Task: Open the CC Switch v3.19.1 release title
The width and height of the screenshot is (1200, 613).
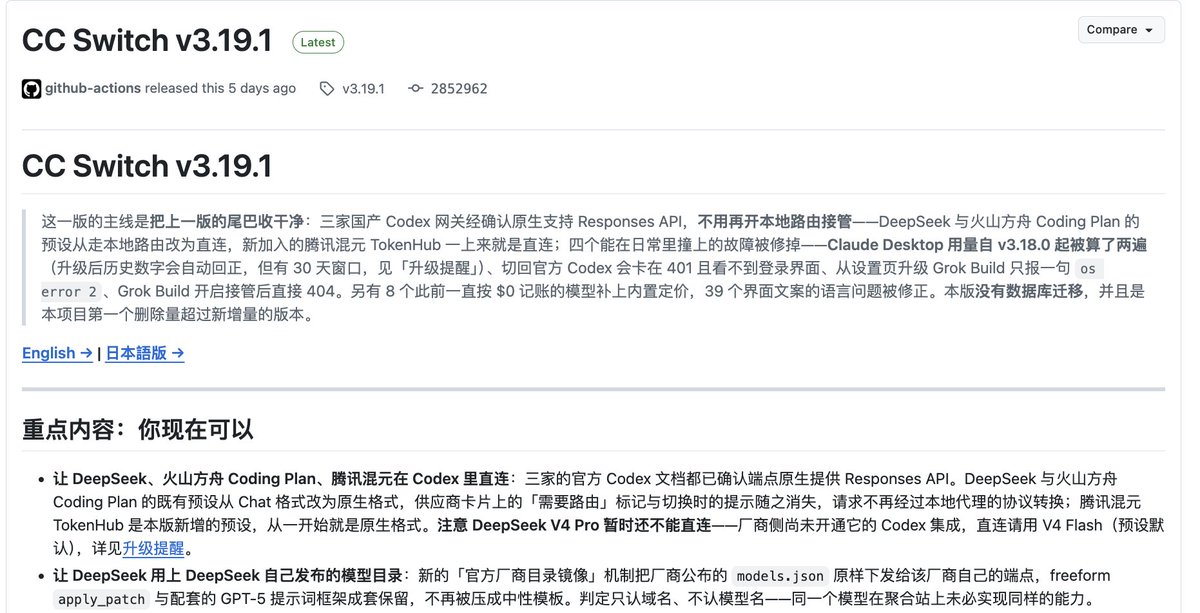Action: [x=147, y=40]
